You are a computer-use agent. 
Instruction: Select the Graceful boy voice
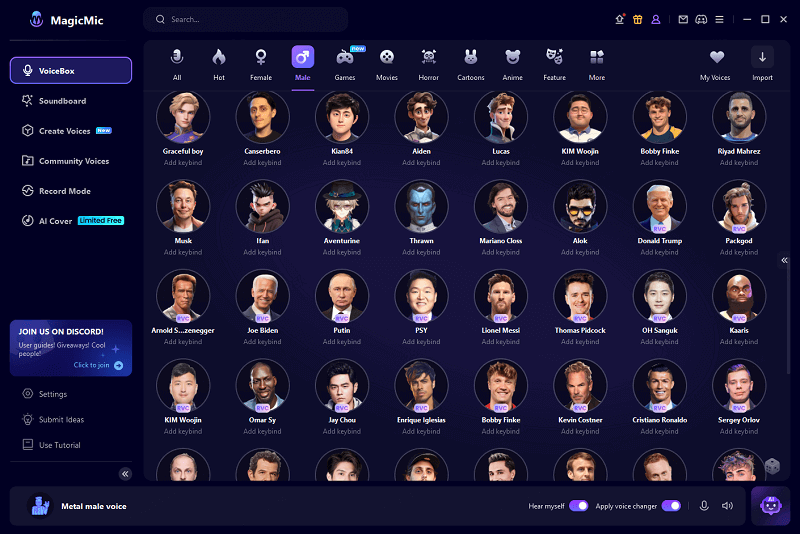click(x=183, y=117)
